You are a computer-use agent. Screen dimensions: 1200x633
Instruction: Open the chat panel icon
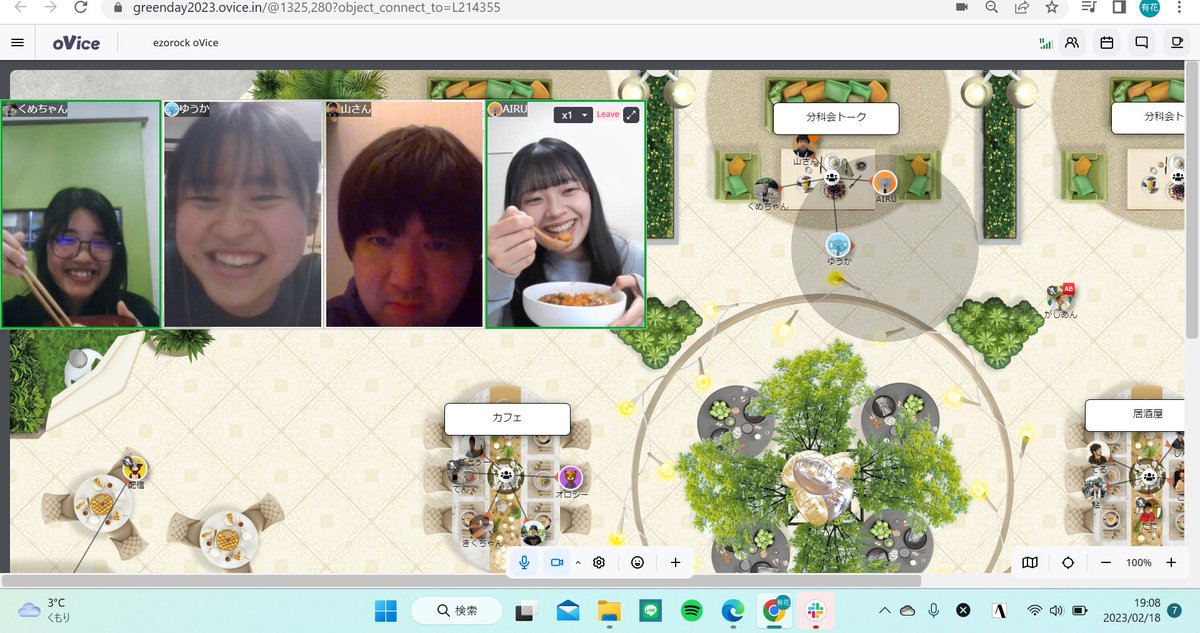point(1141,43)
